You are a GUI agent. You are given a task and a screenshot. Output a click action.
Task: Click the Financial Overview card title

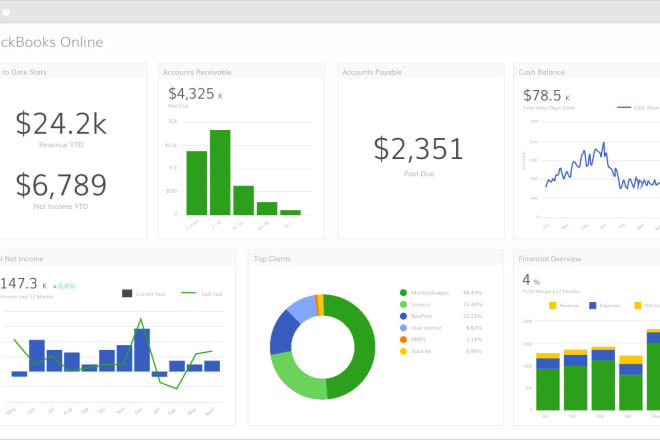550,259
